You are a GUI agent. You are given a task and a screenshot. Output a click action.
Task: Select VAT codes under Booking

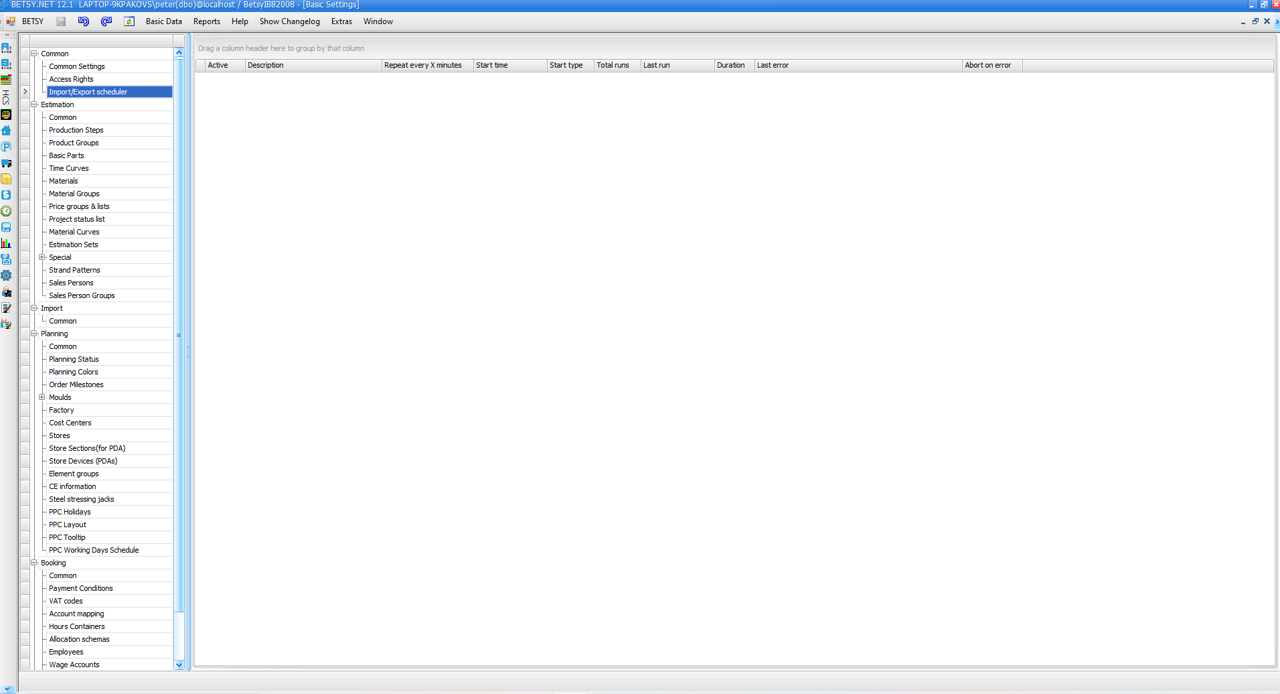point(66,601)
